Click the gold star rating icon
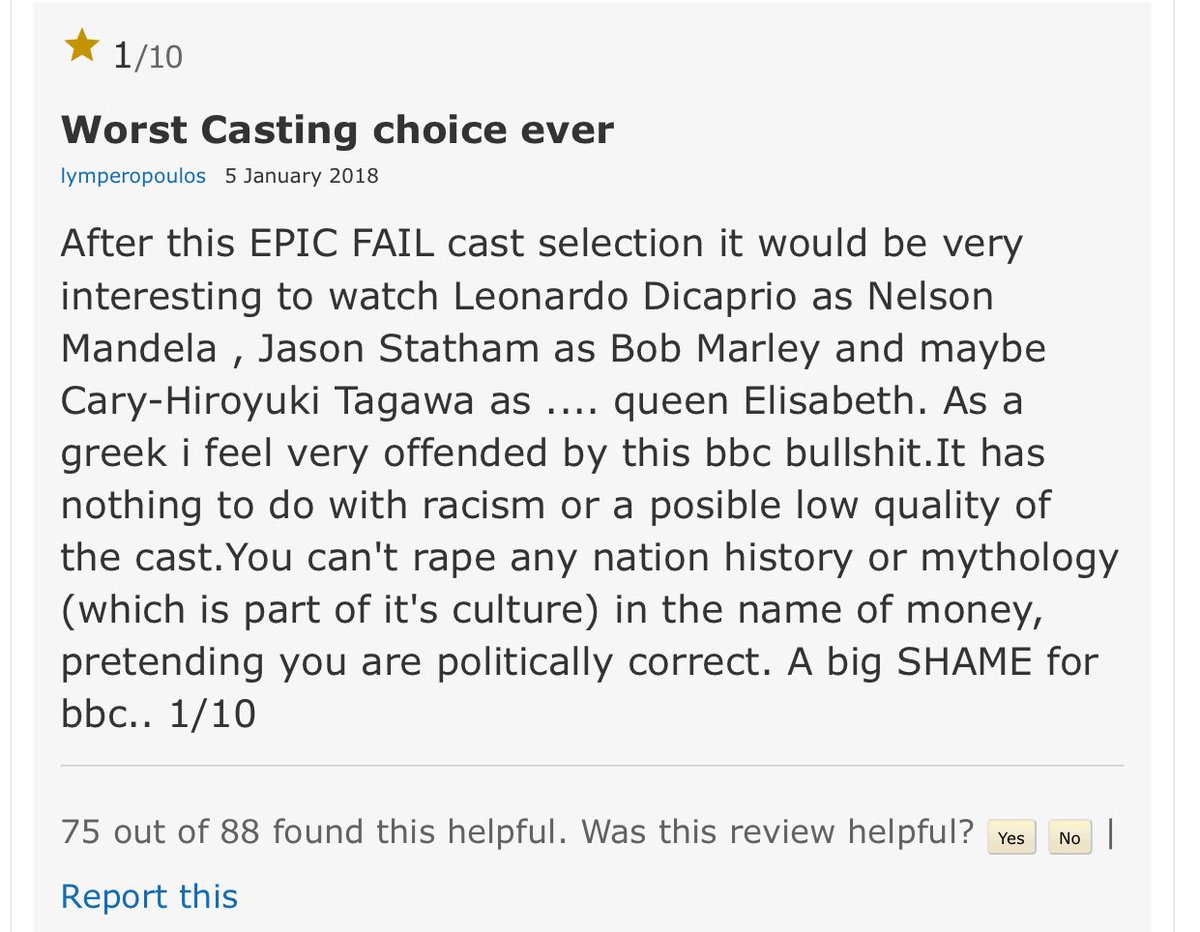 click(x=82, y=47)
